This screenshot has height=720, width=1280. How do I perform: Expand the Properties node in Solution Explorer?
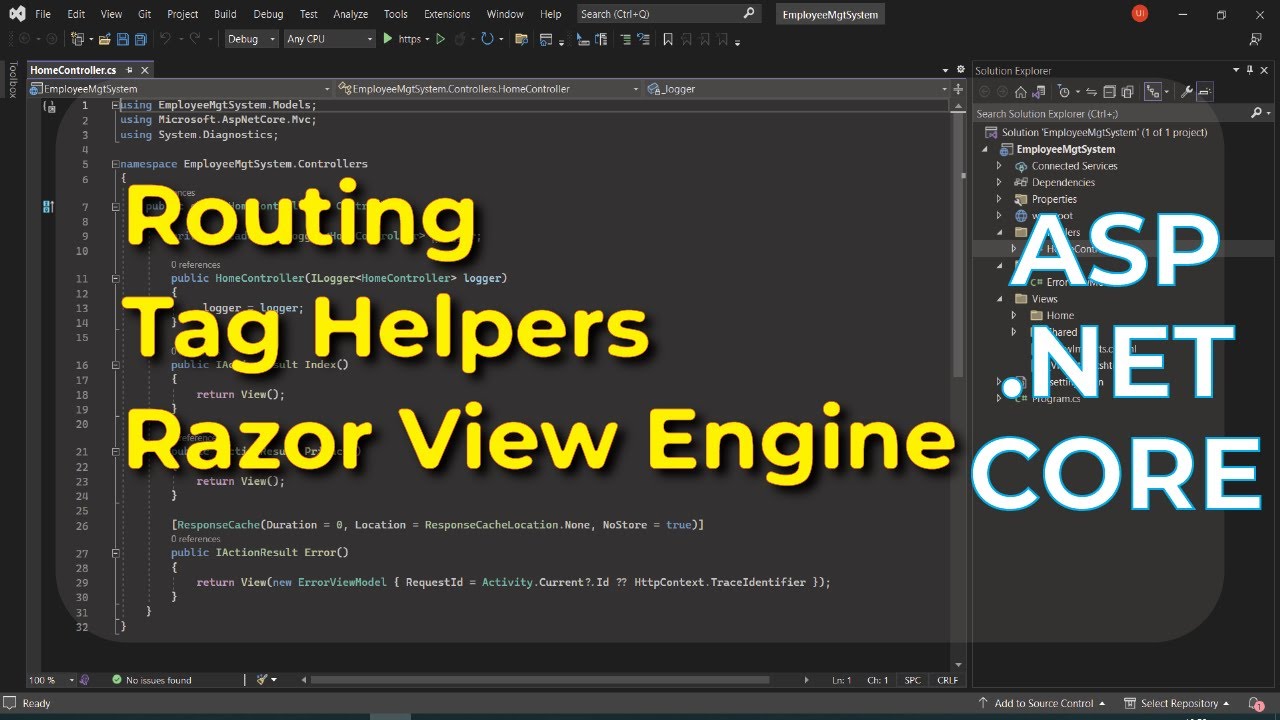(x=998, y=199)
